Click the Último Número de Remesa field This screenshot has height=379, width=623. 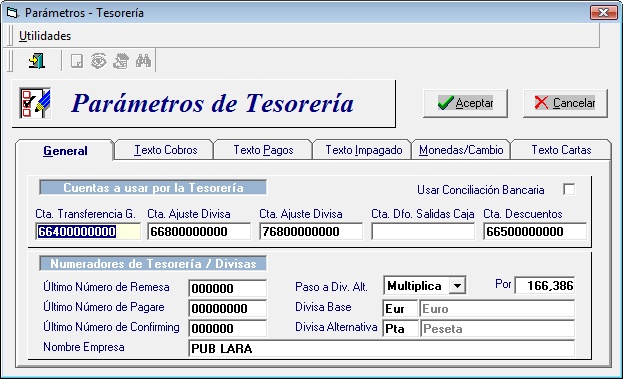tap(228, 288)
